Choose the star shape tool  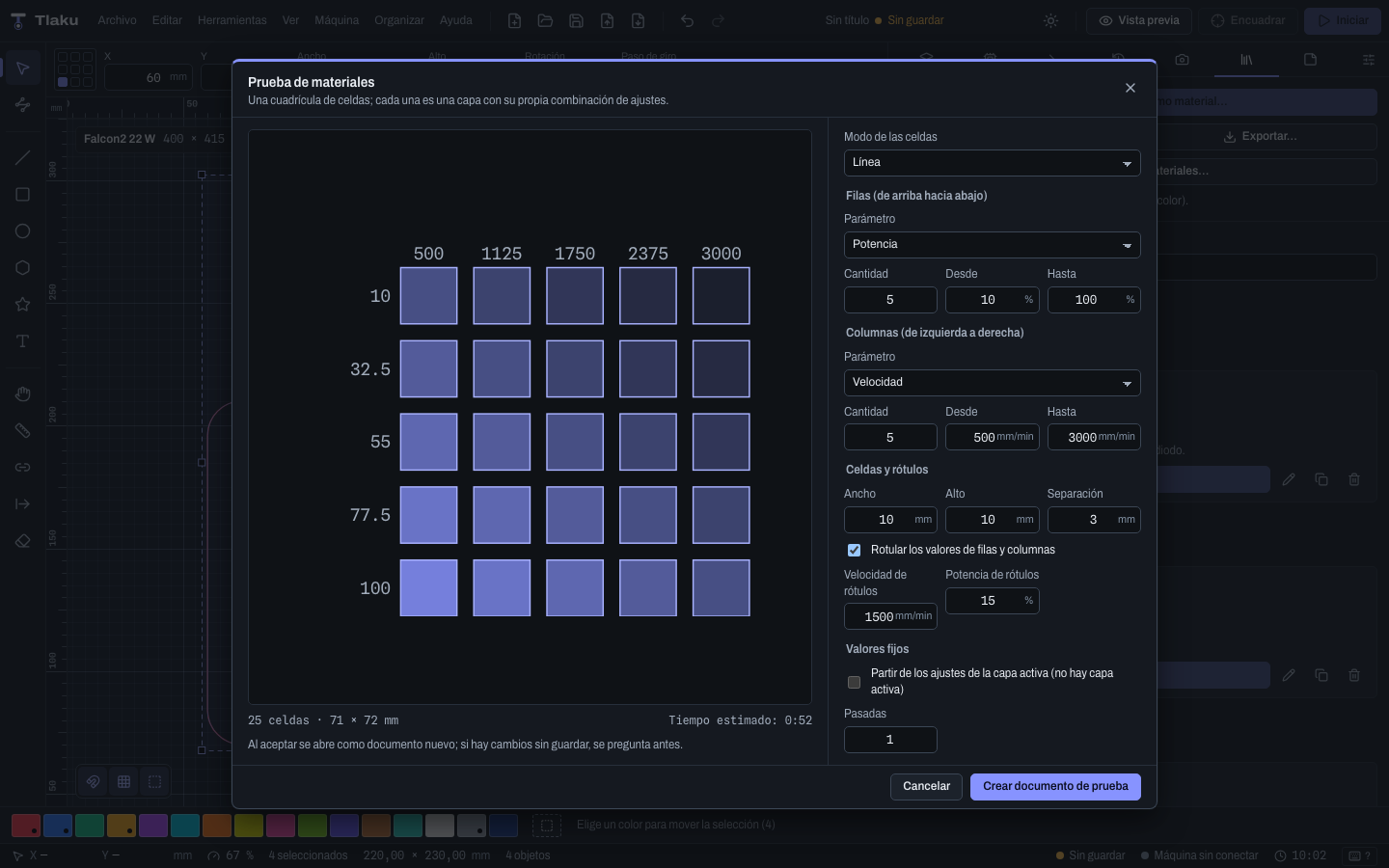click(22, 305)
